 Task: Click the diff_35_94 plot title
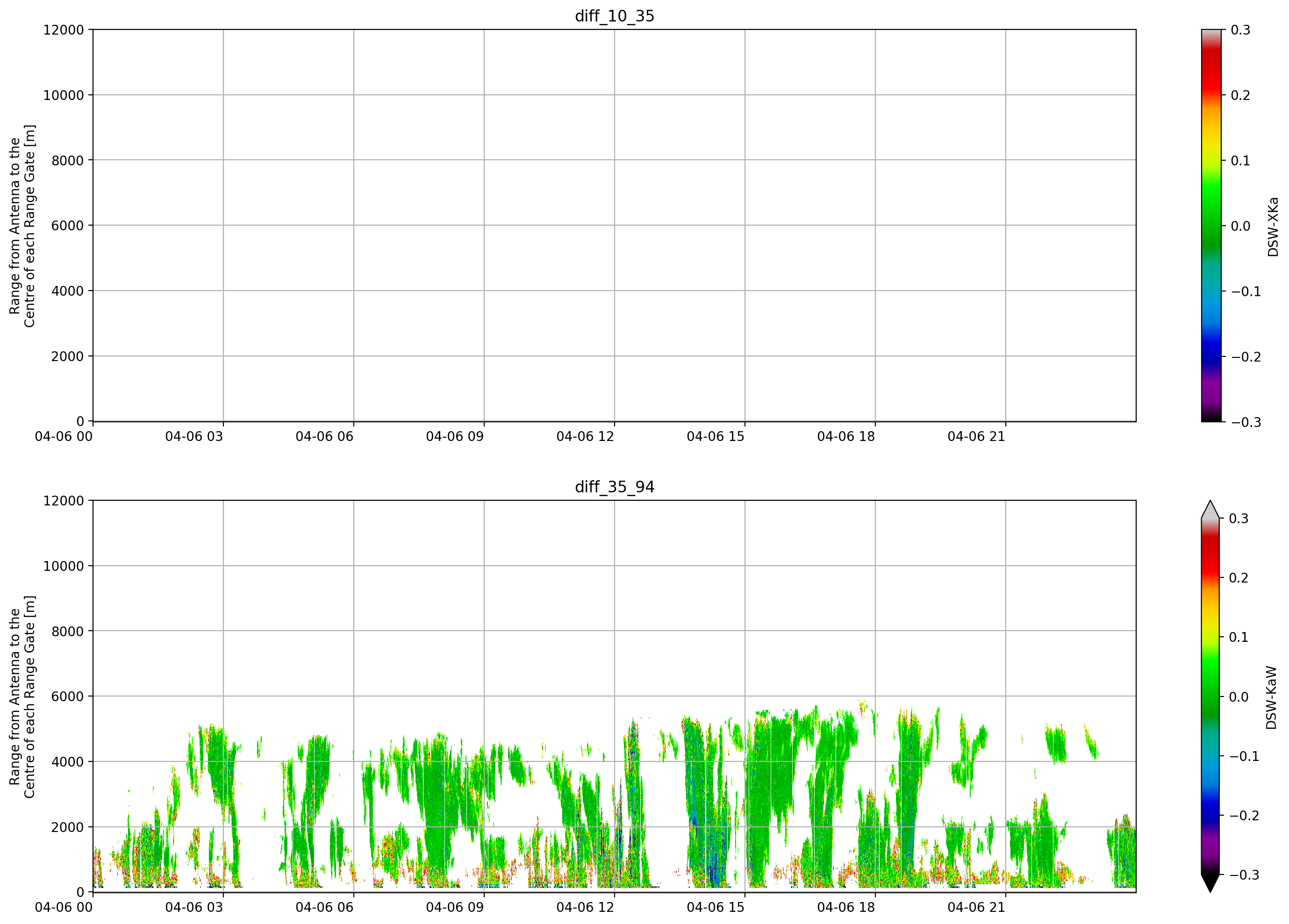point(615,487)
